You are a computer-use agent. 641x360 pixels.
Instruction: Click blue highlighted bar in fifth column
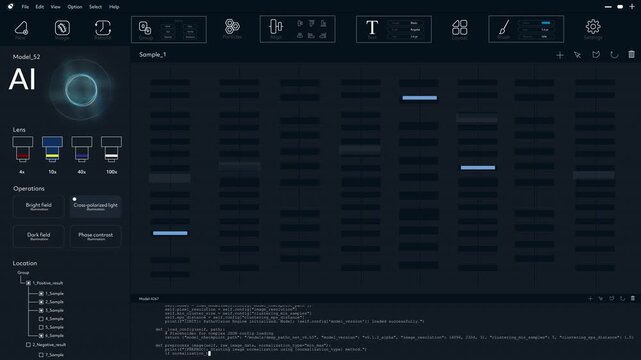tap(419, 98)
